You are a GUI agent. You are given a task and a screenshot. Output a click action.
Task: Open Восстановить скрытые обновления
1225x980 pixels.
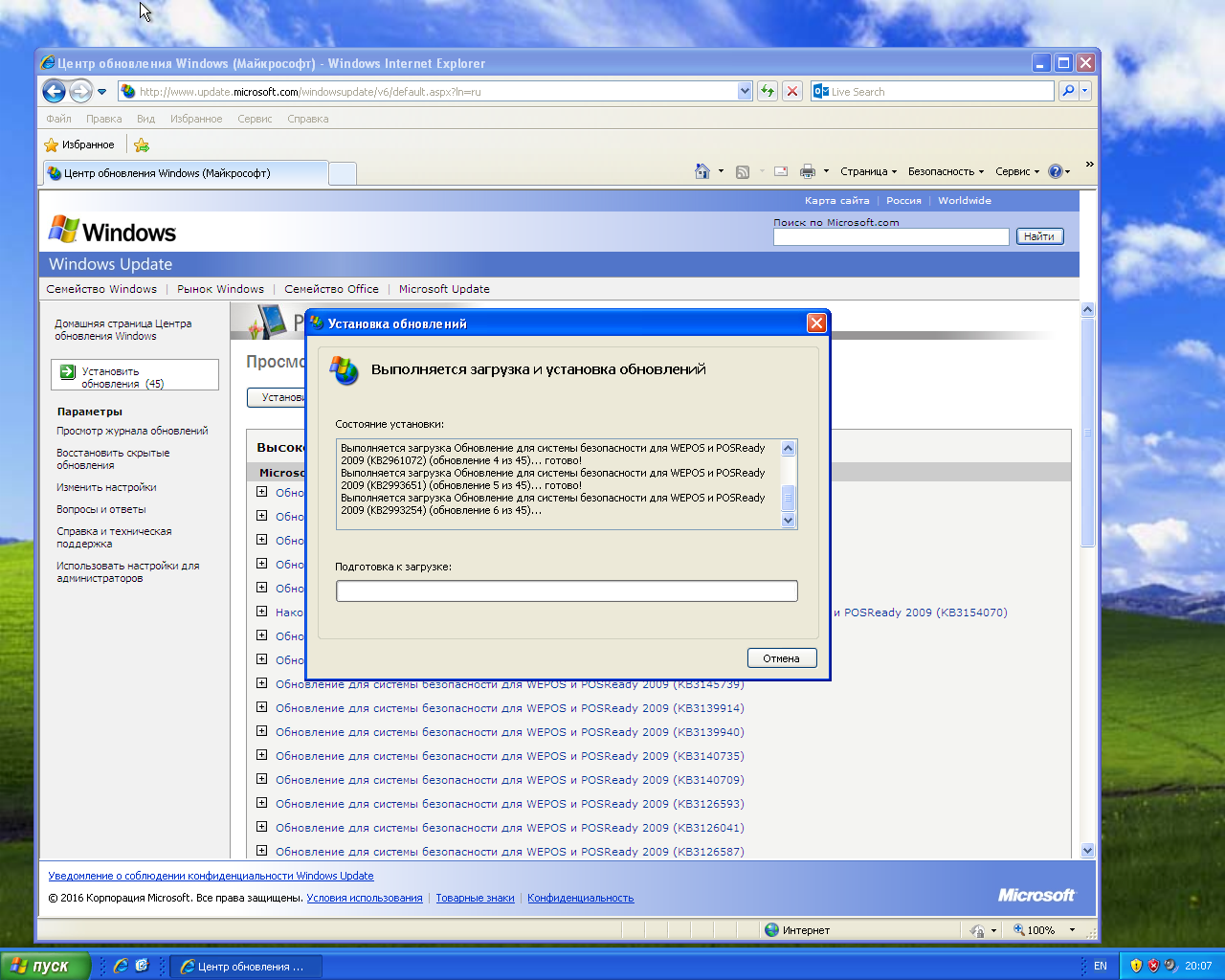tap(113, 459)
